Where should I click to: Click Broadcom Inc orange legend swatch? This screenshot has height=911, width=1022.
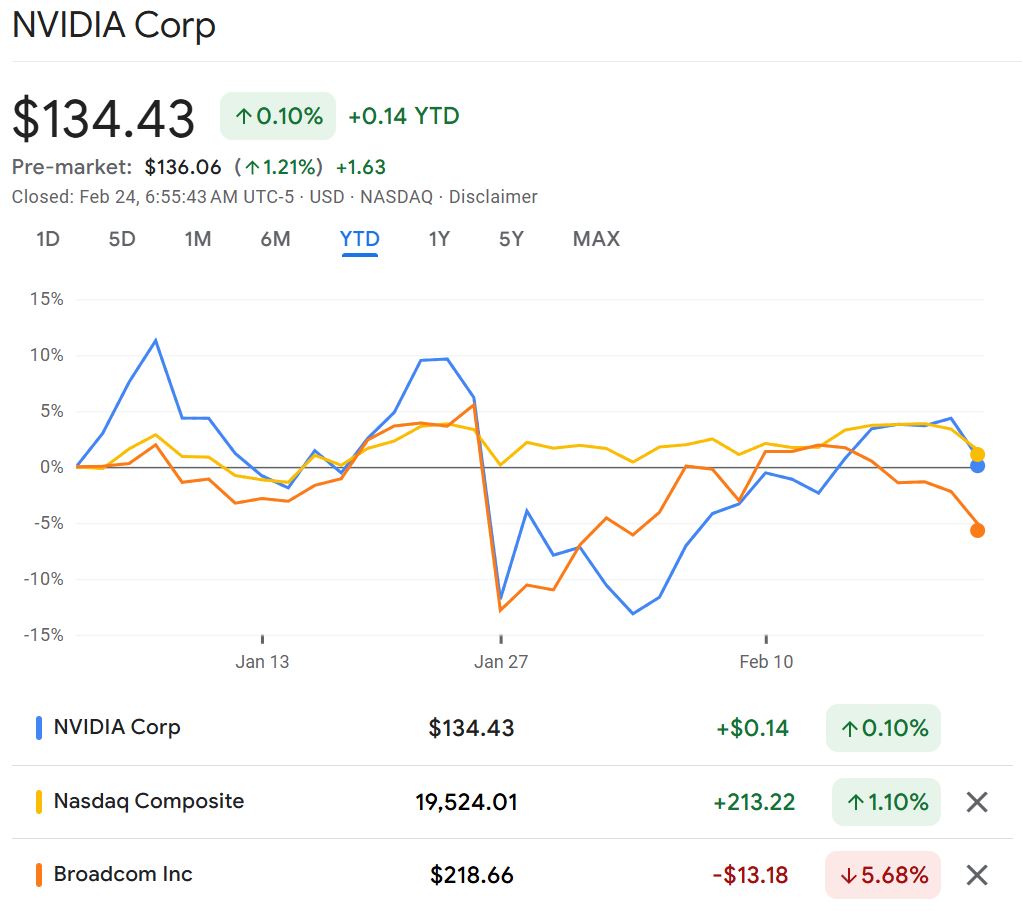pos(39,875)
